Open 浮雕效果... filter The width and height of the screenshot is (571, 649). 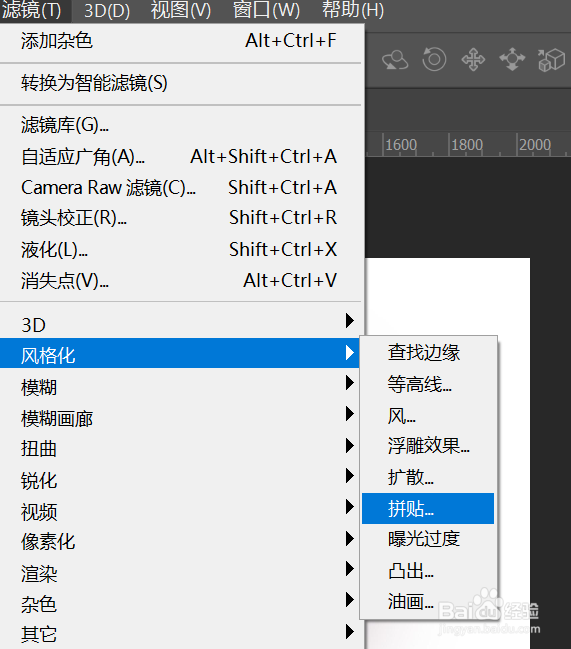click(428, 446)
